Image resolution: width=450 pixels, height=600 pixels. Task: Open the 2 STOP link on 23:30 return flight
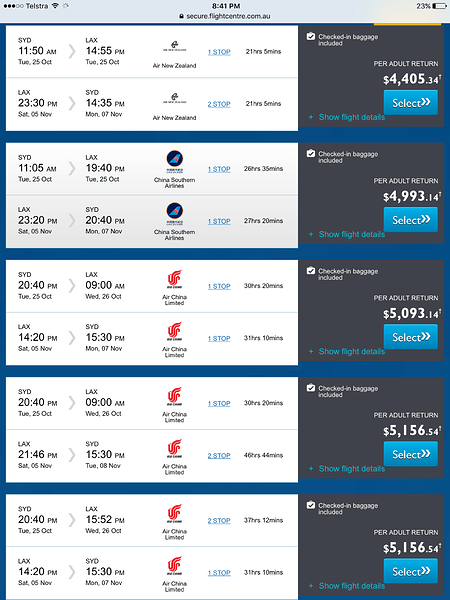[x=219, y=104]
